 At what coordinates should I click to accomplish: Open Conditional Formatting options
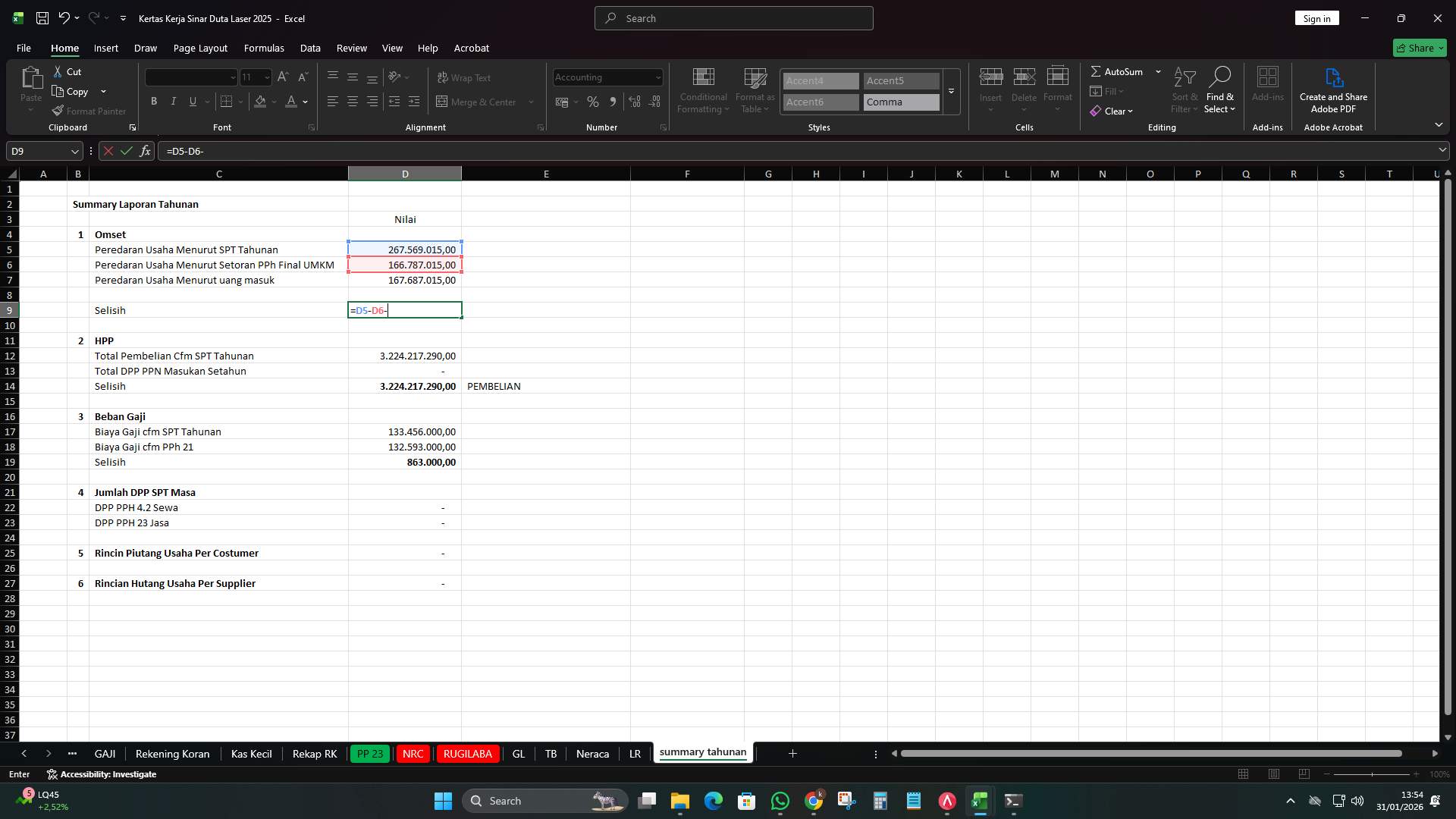703,89
